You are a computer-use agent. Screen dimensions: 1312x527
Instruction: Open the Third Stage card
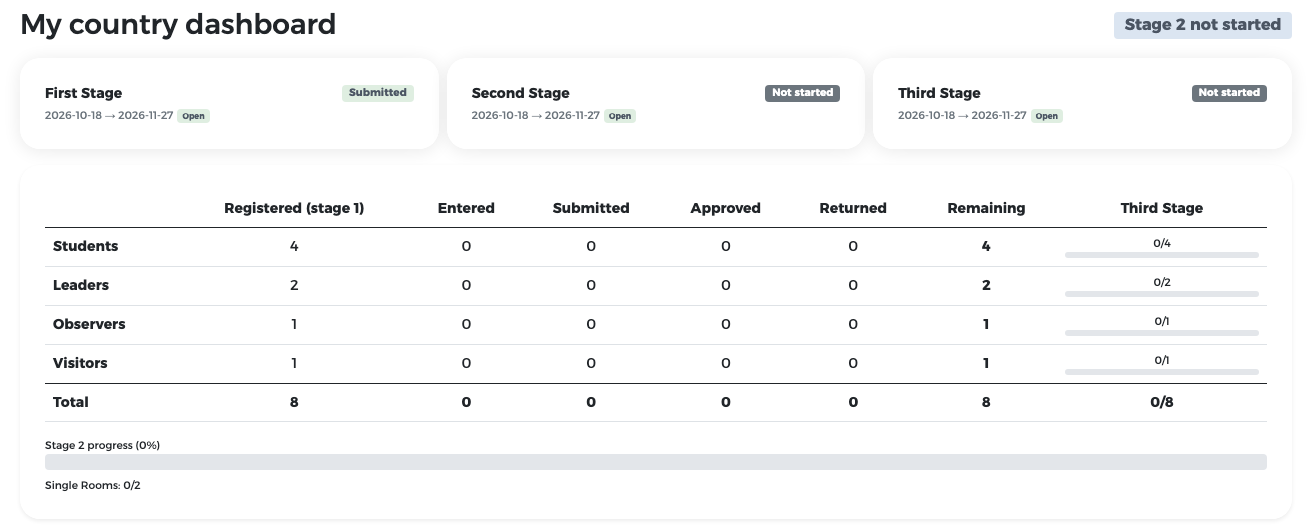(1082, 104)
